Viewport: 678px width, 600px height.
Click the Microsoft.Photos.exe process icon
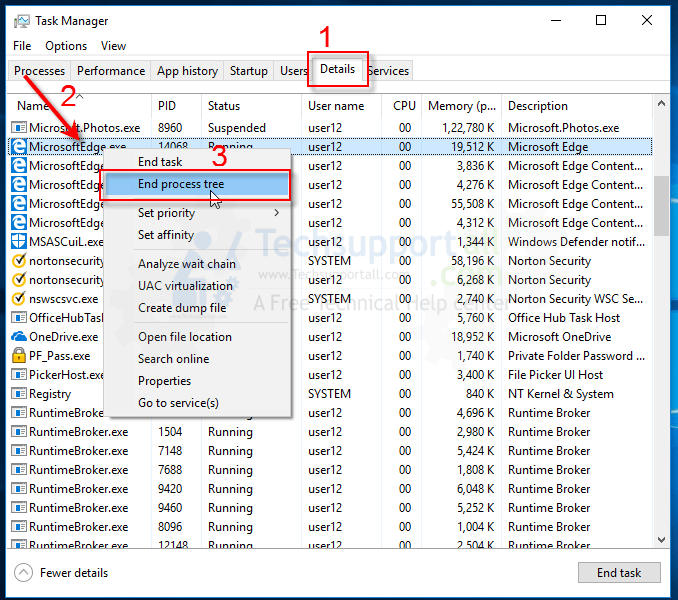pos(19,128)
